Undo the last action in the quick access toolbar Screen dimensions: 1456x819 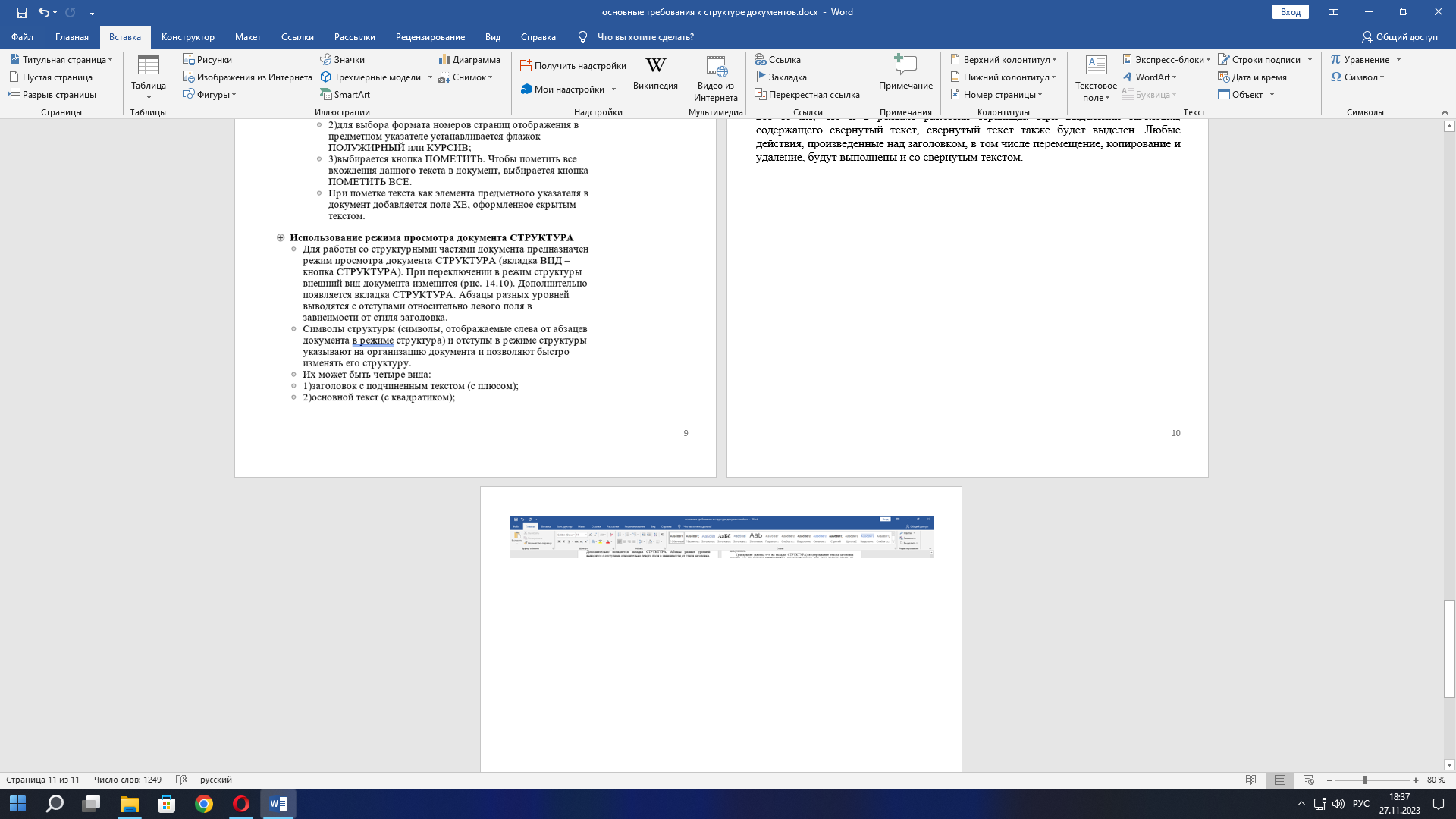pyautogui.click(x=43, y=12)
